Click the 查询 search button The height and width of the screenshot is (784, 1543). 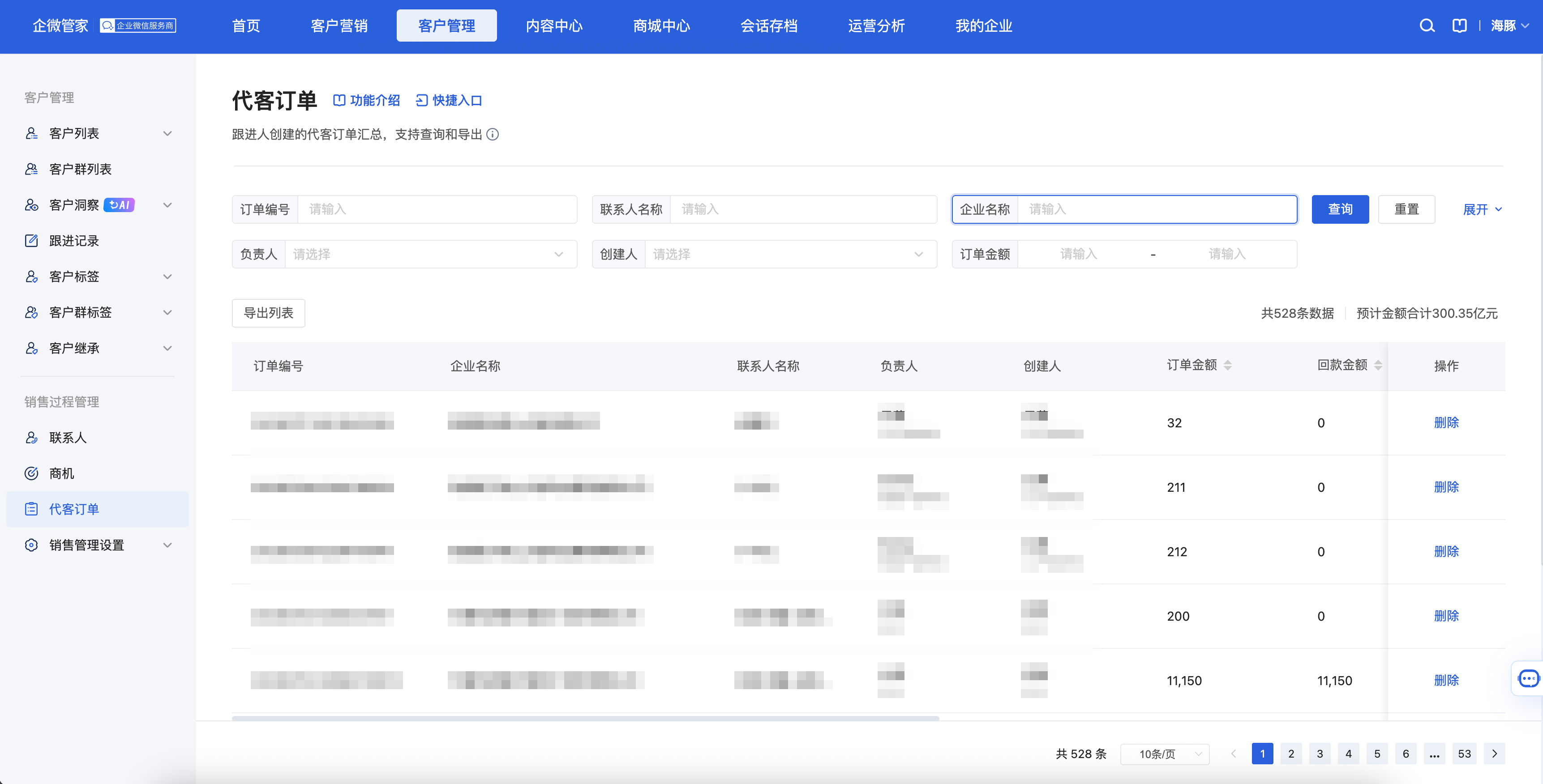click(1340, 209)
